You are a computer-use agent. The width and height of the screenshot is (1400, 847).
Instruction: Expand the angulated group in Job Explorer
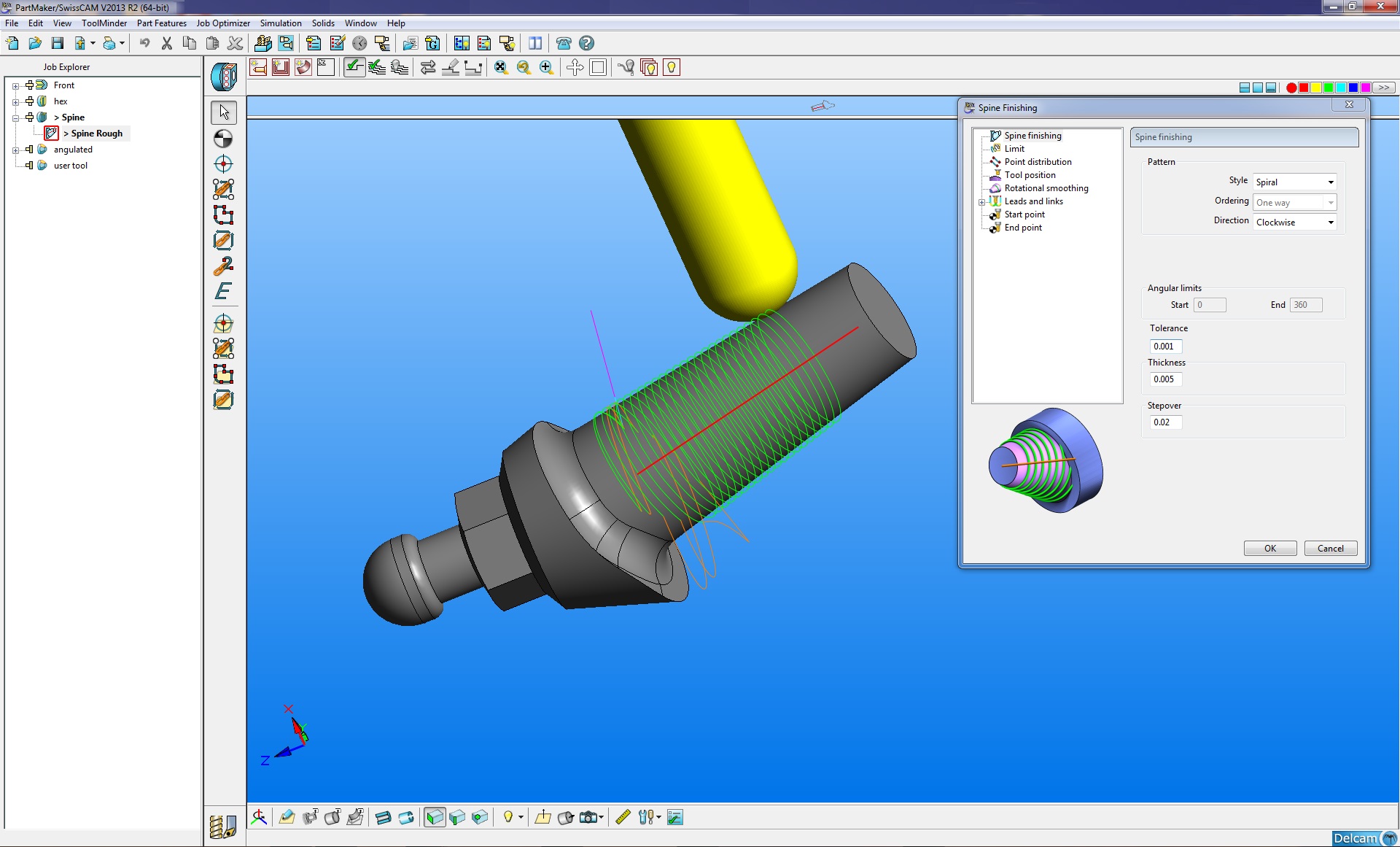15,150
